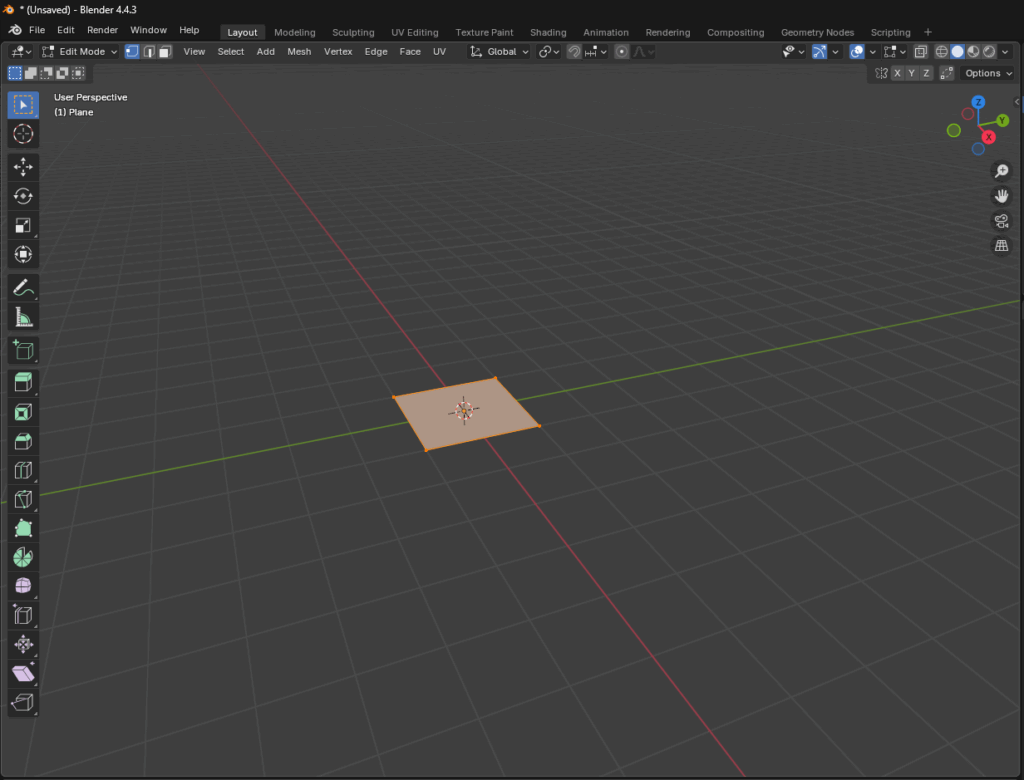Activate the Extrude Region tool
This screenshot has height=780, width=1024.
pyautogui.click(x=23, y=382)
